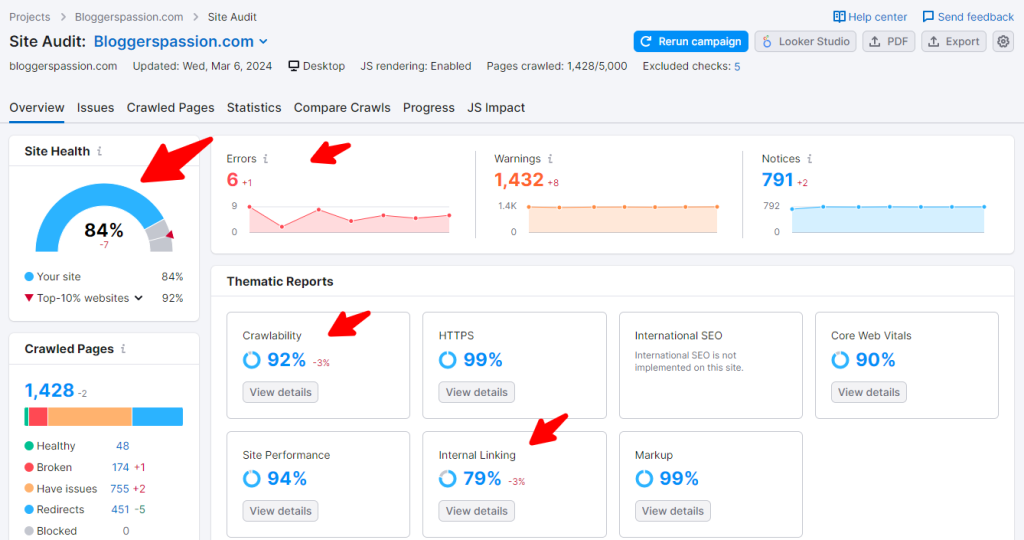
Task: Click the Markup progress ring icon
Action: click(644, 479)
